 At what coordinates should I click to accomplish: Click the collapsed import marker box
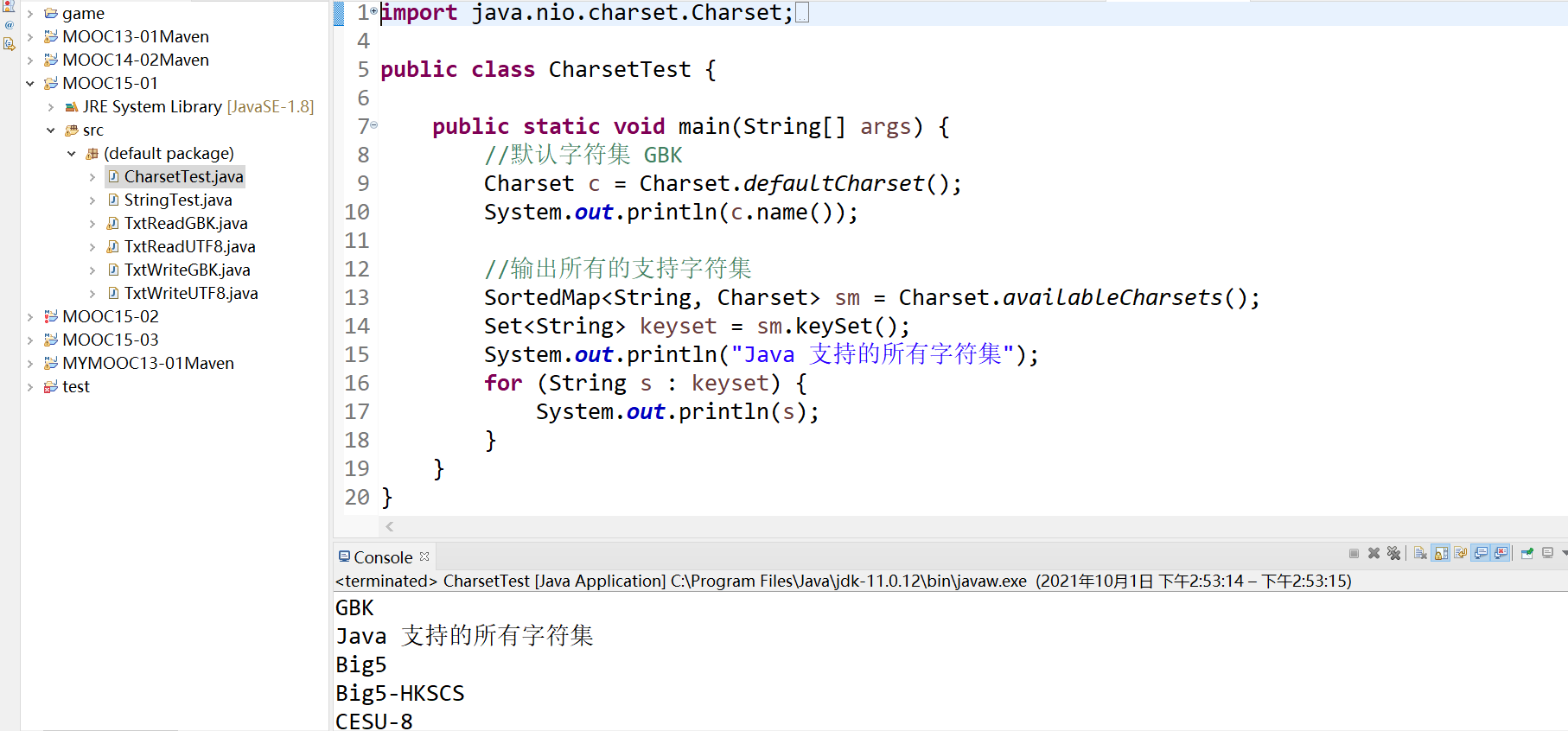click(802, 13)
